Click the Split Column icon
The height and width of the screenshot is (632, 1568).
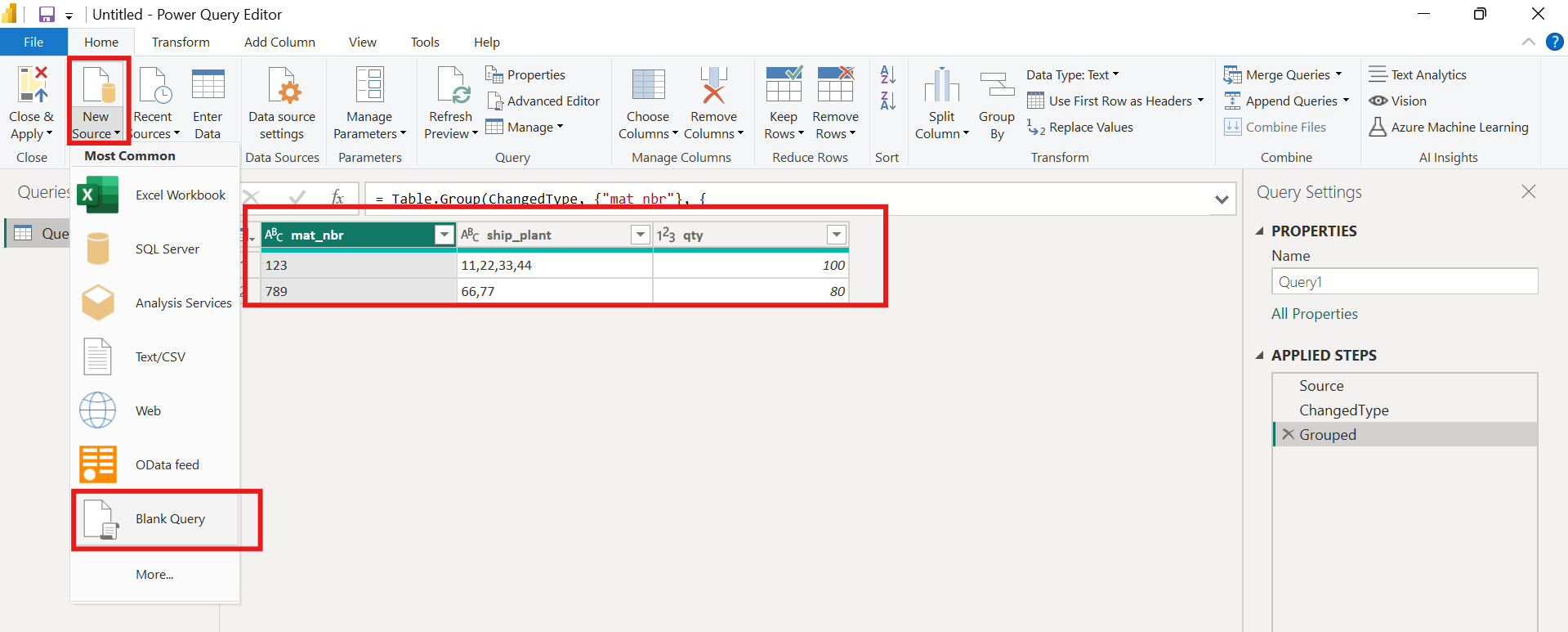(x=941, y=86)
